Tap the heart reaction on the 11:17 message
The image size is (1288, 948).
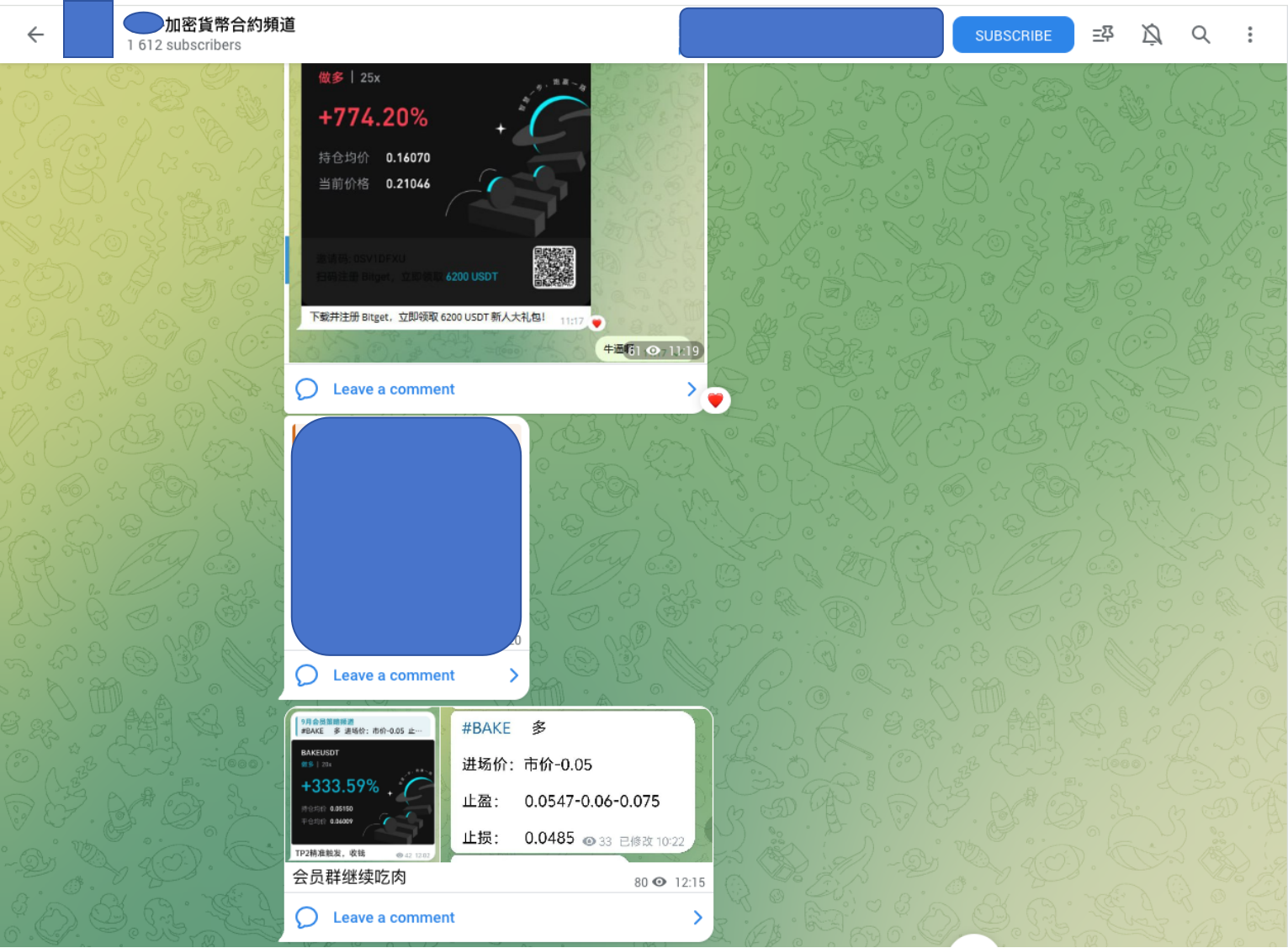596,323
